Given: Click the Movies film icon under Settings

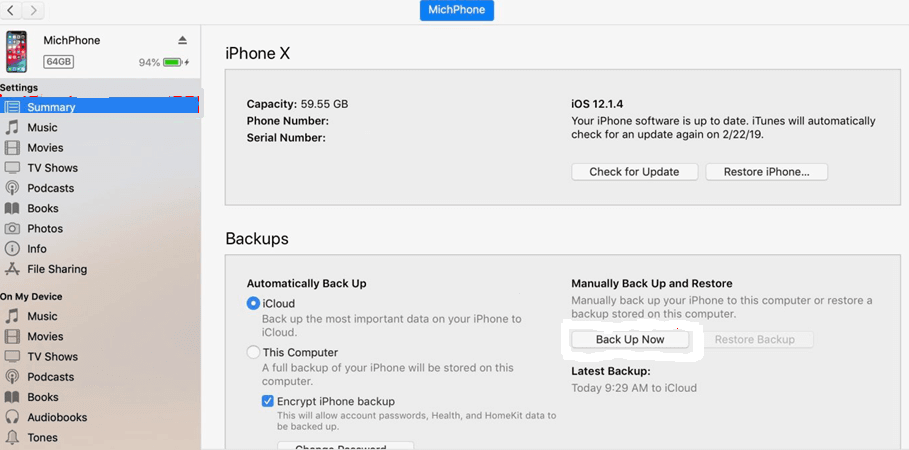Looking at the screenshot, I should tap(12, 148).
